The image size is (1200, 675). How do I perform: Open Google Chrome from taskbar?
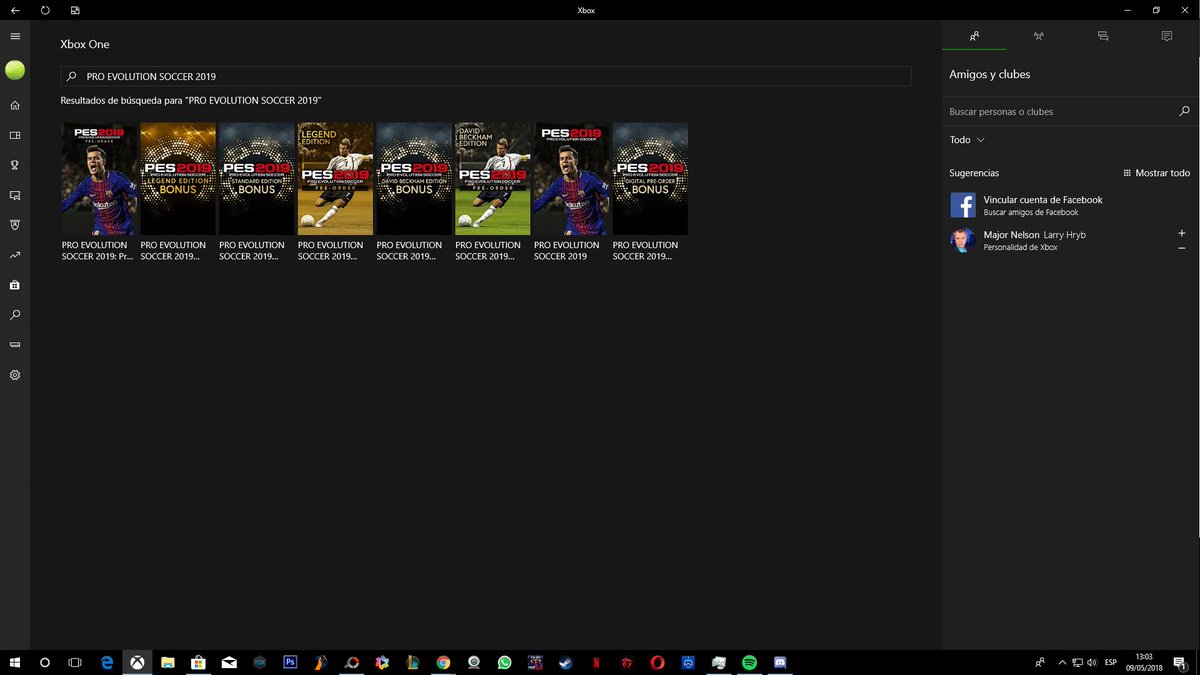tap(443, 662)
